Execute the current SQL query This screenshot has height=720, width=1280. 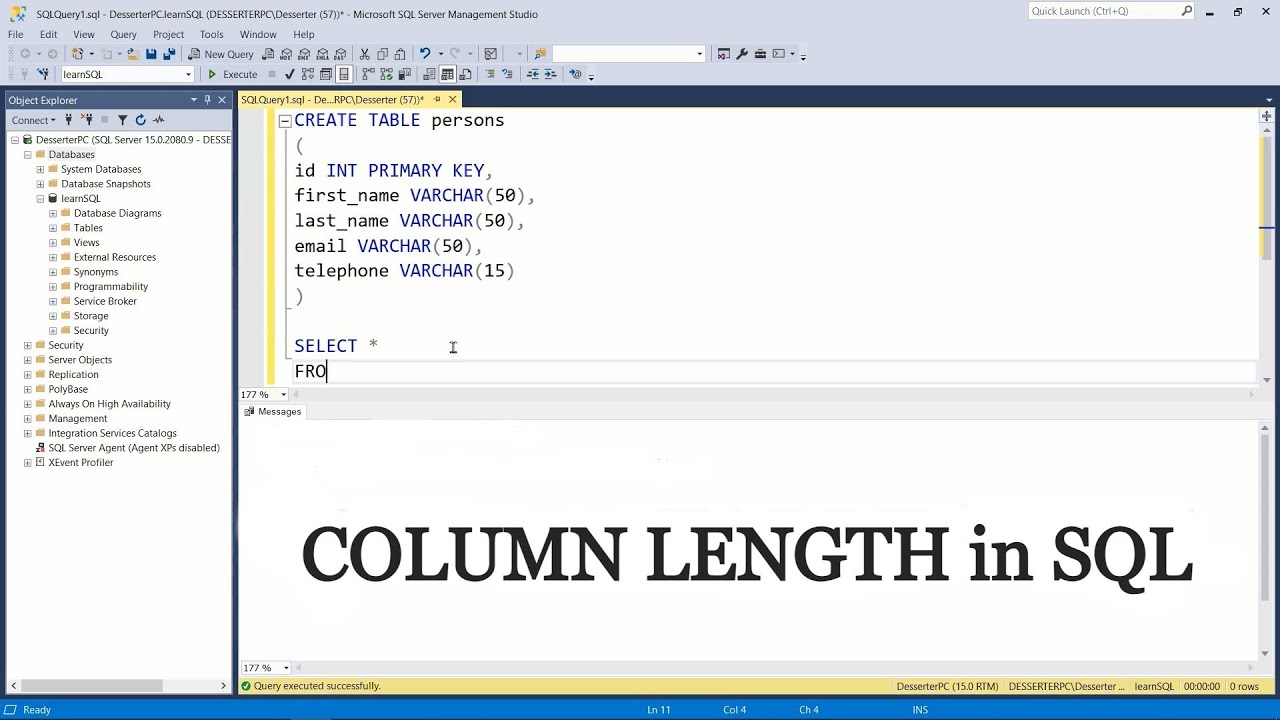click(x=232, y=74)
